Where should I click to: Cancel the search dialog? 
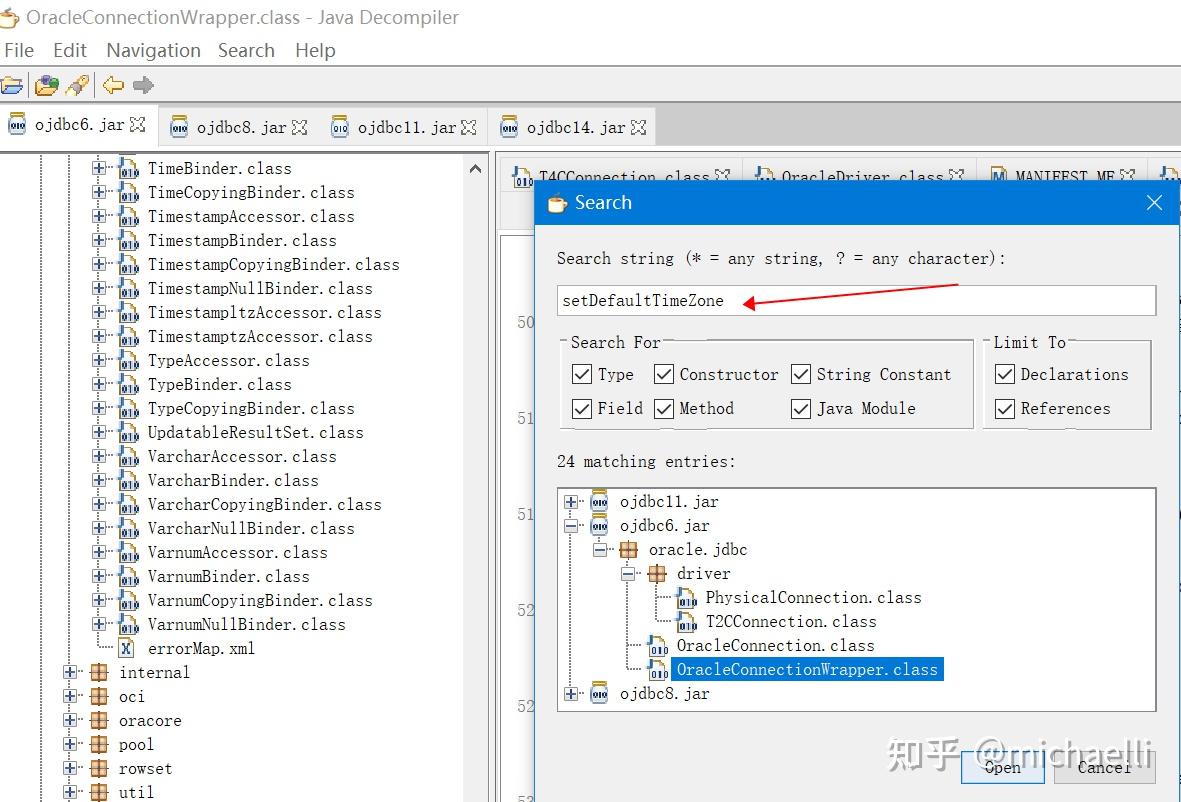[x=1103, y=767]
